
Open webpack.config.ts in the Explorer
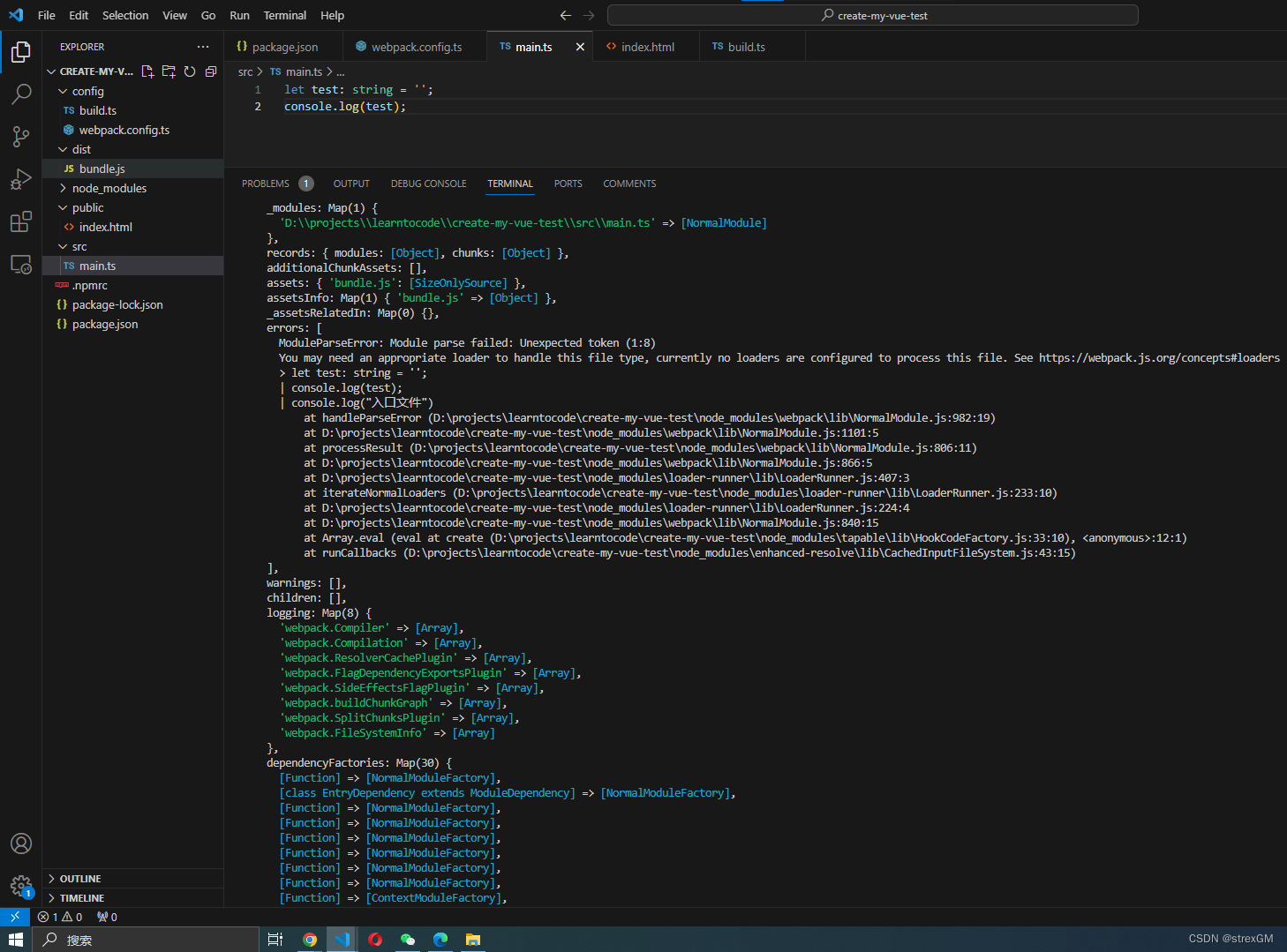(x=132, y=130)
